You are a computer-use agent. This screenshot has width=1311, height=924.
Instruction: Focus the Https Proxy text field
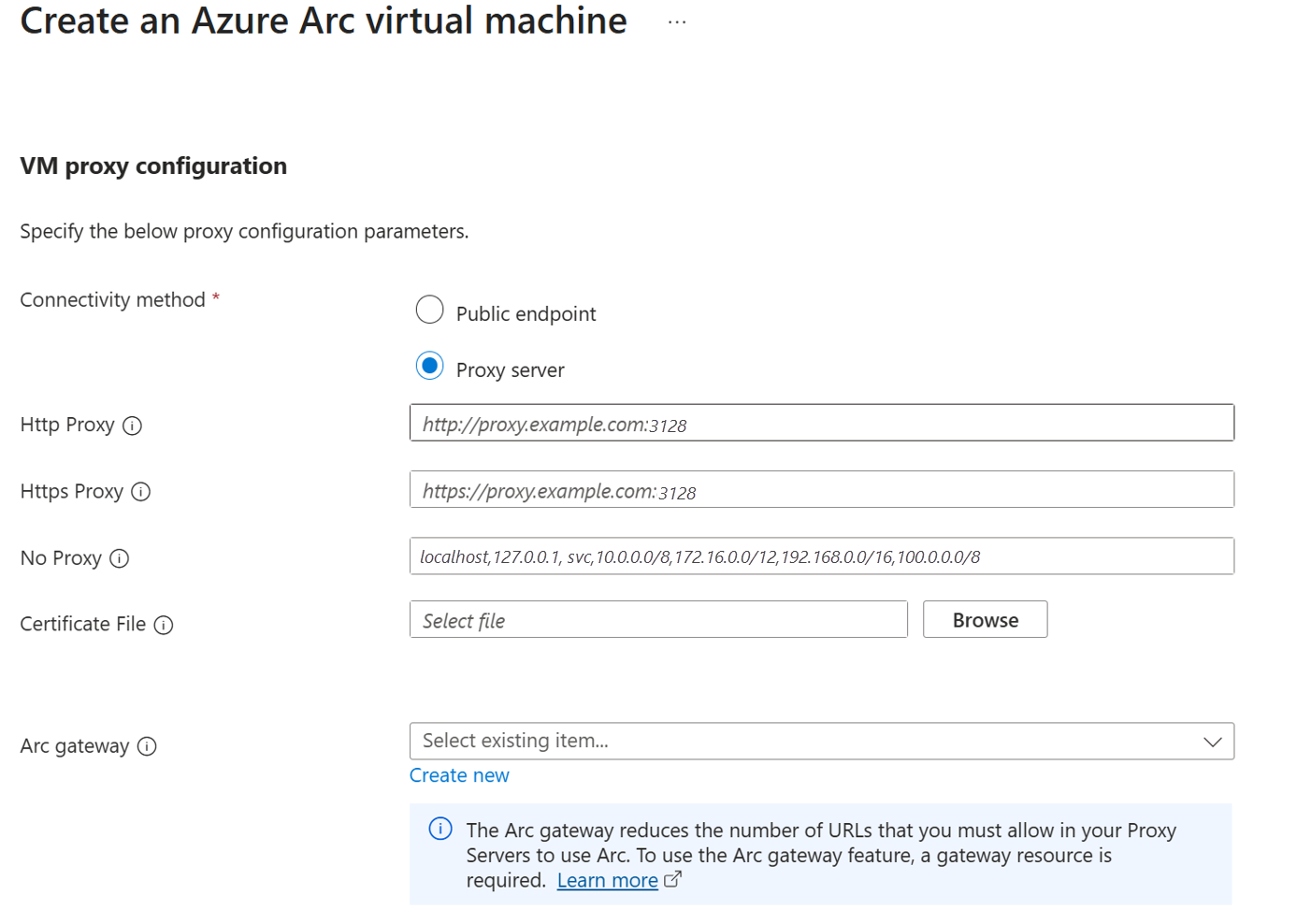tap(821, 490)
